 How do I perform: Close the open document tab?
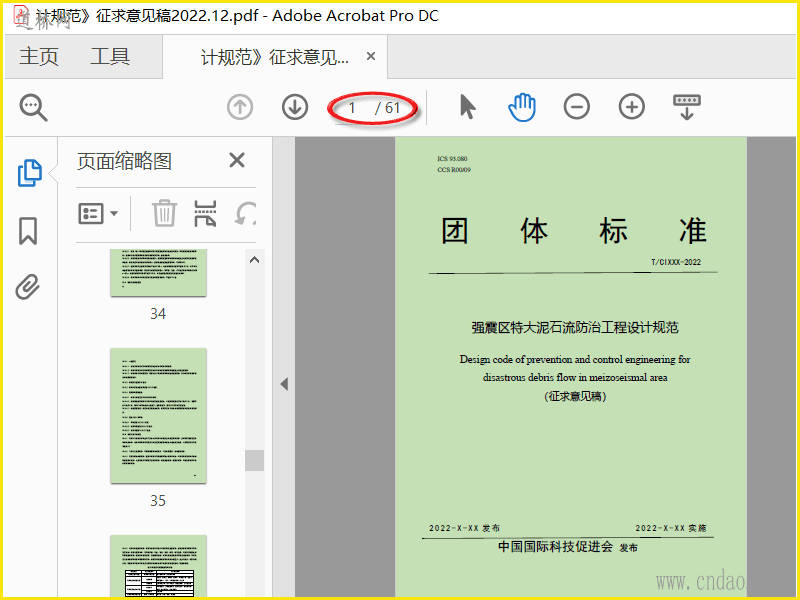371,56
